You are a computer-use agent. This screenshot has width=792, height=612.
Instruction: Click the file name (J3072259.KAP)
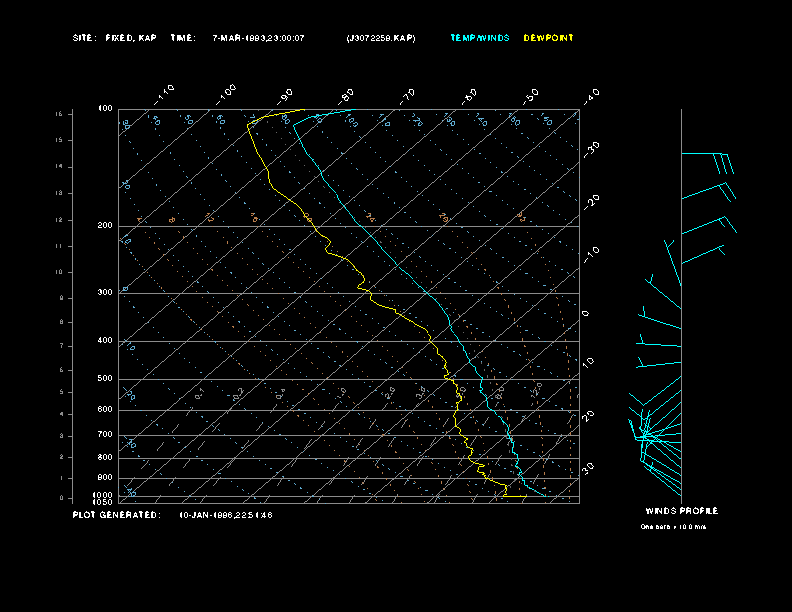[380, 38]
